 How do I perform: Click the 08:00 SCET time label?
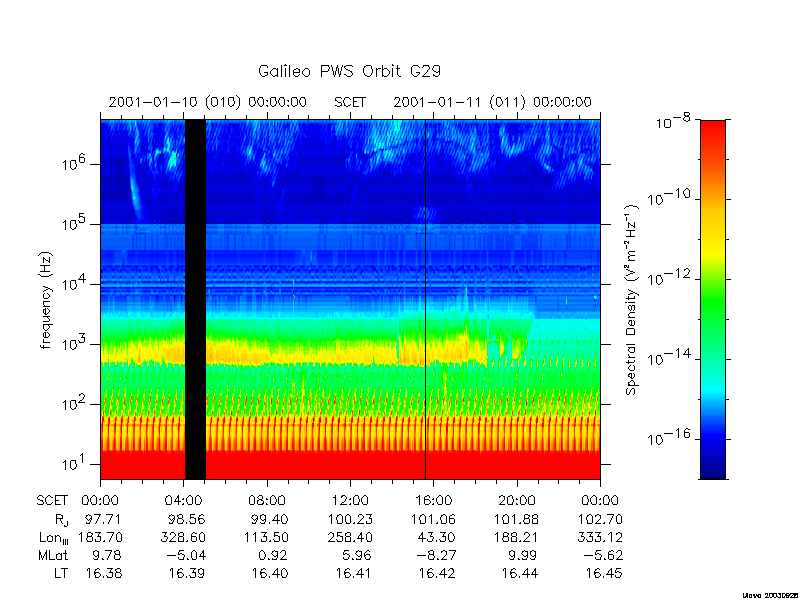pyautogui.click(x=267, y=501)
